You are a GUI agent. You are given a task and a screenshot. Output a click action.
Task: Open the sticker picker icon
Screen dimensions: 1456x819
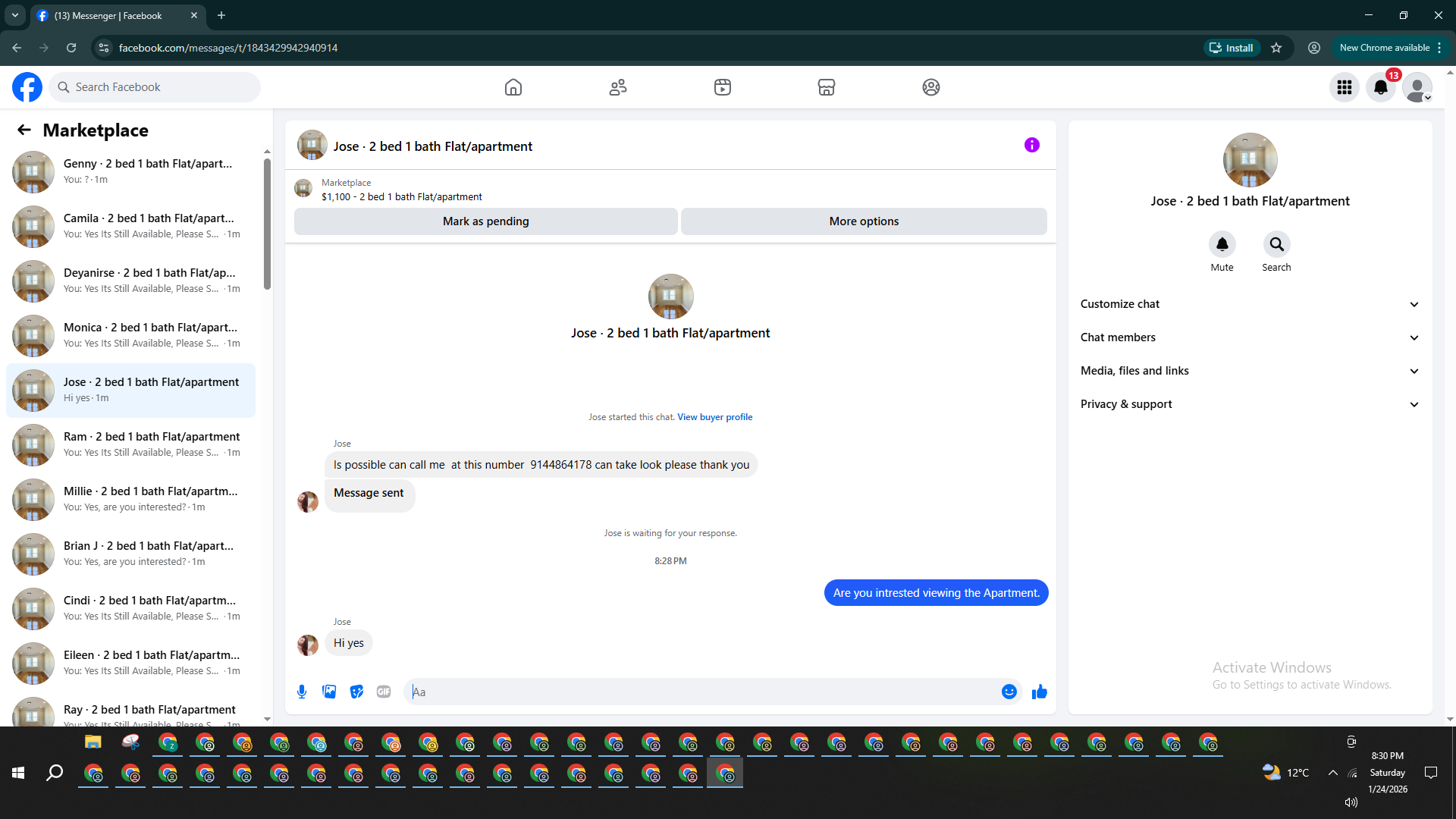[x=356, y=692]
